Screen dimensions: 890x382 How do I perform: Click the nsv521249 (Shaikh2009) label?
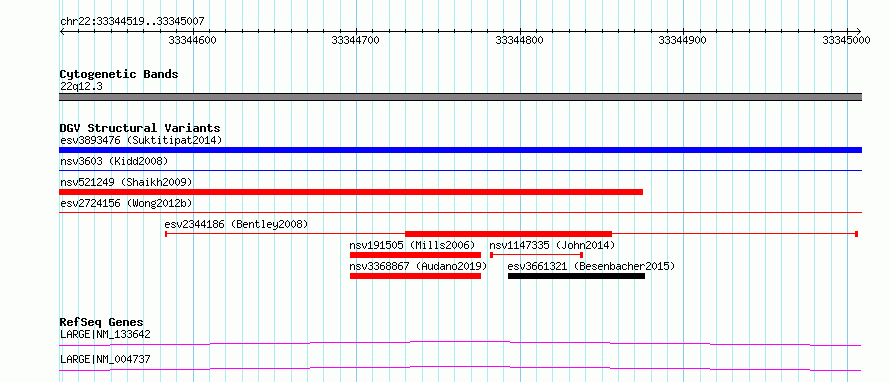(x=126, y=182)
